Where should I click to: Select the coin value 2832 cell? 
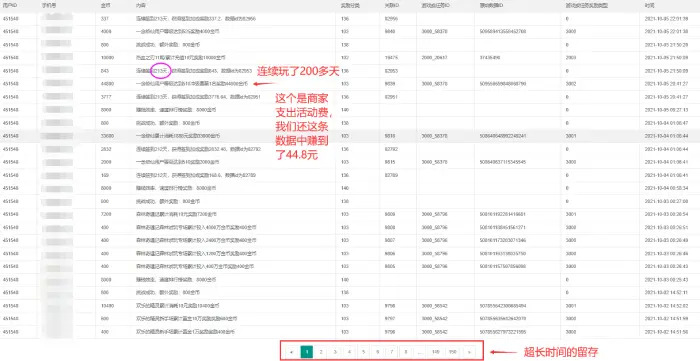pos(106,149)
